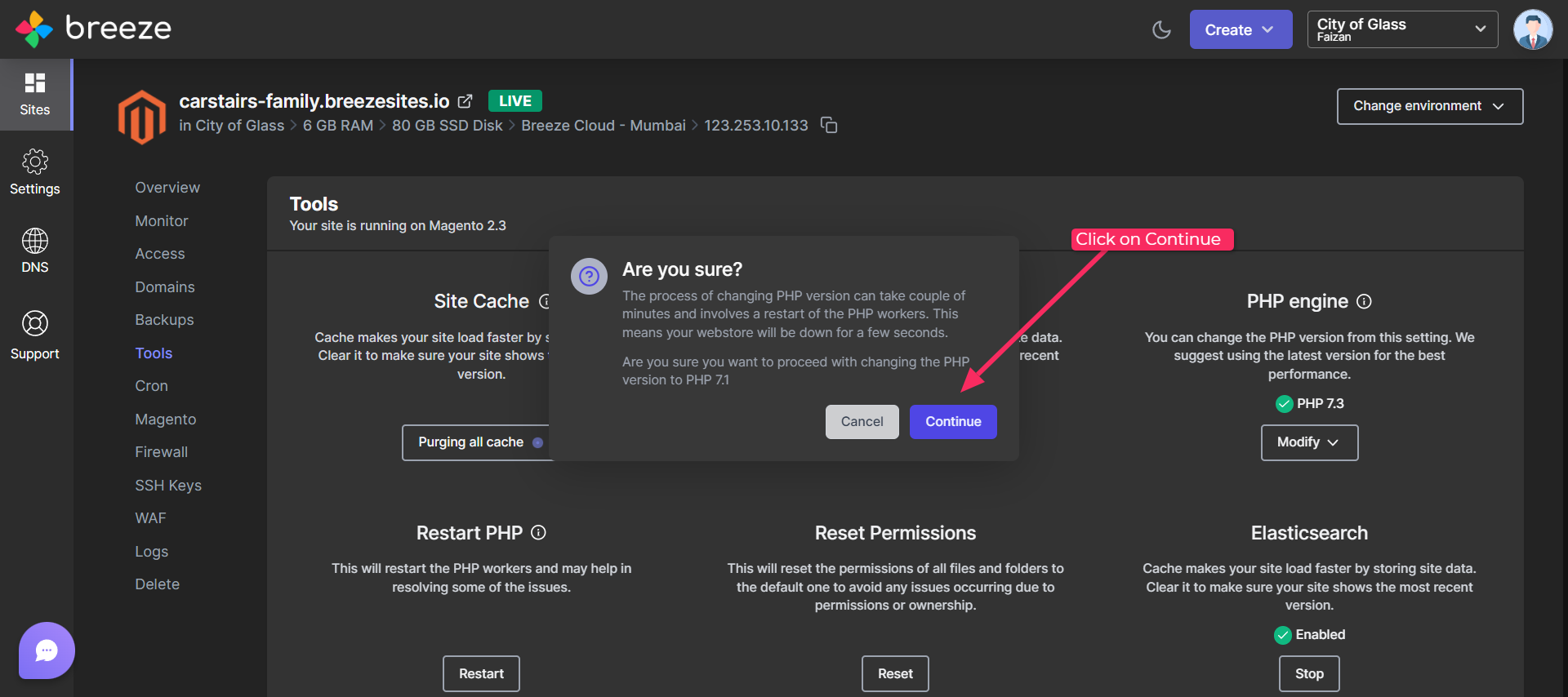Go to Access section

[160, 254]
